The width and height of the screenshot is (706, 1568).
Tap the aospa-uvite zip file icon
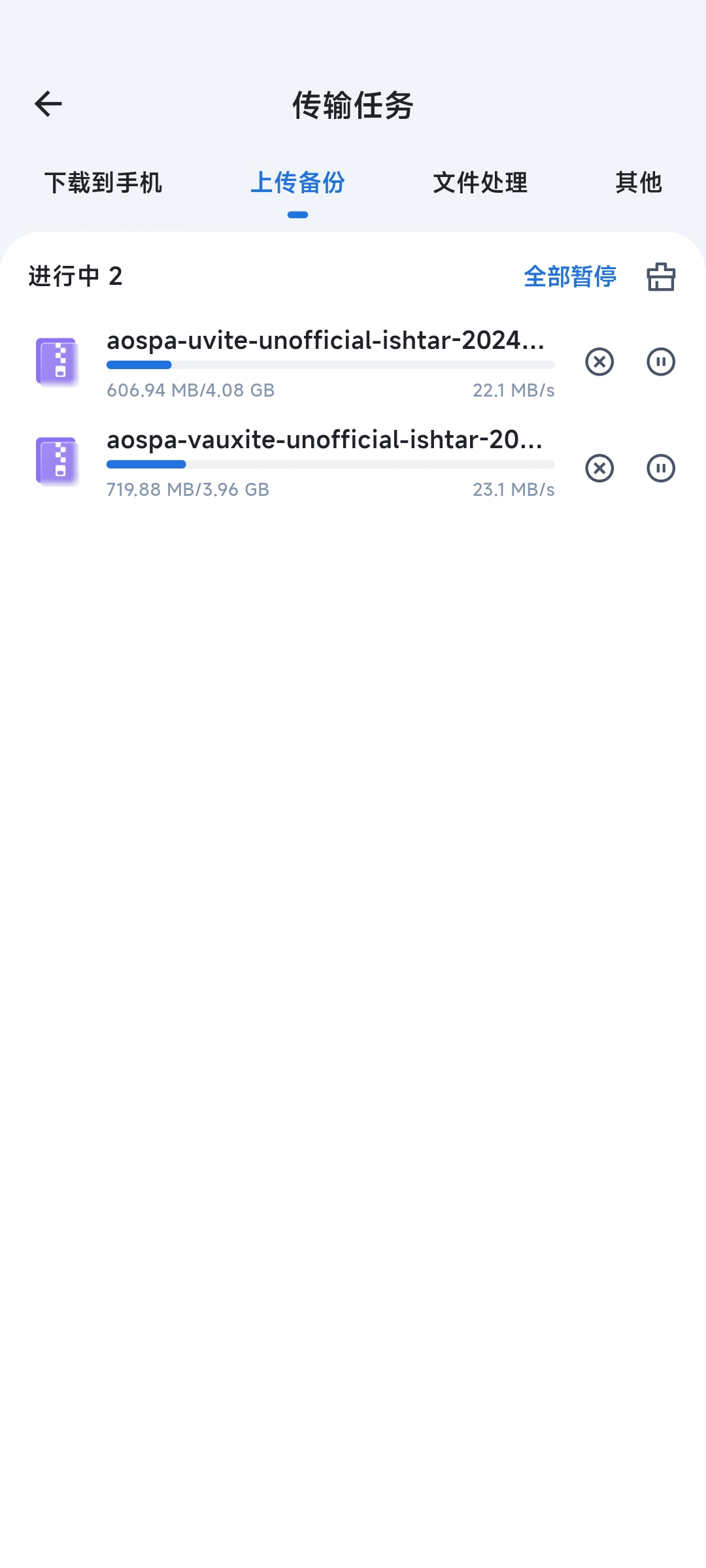point(58,362)
